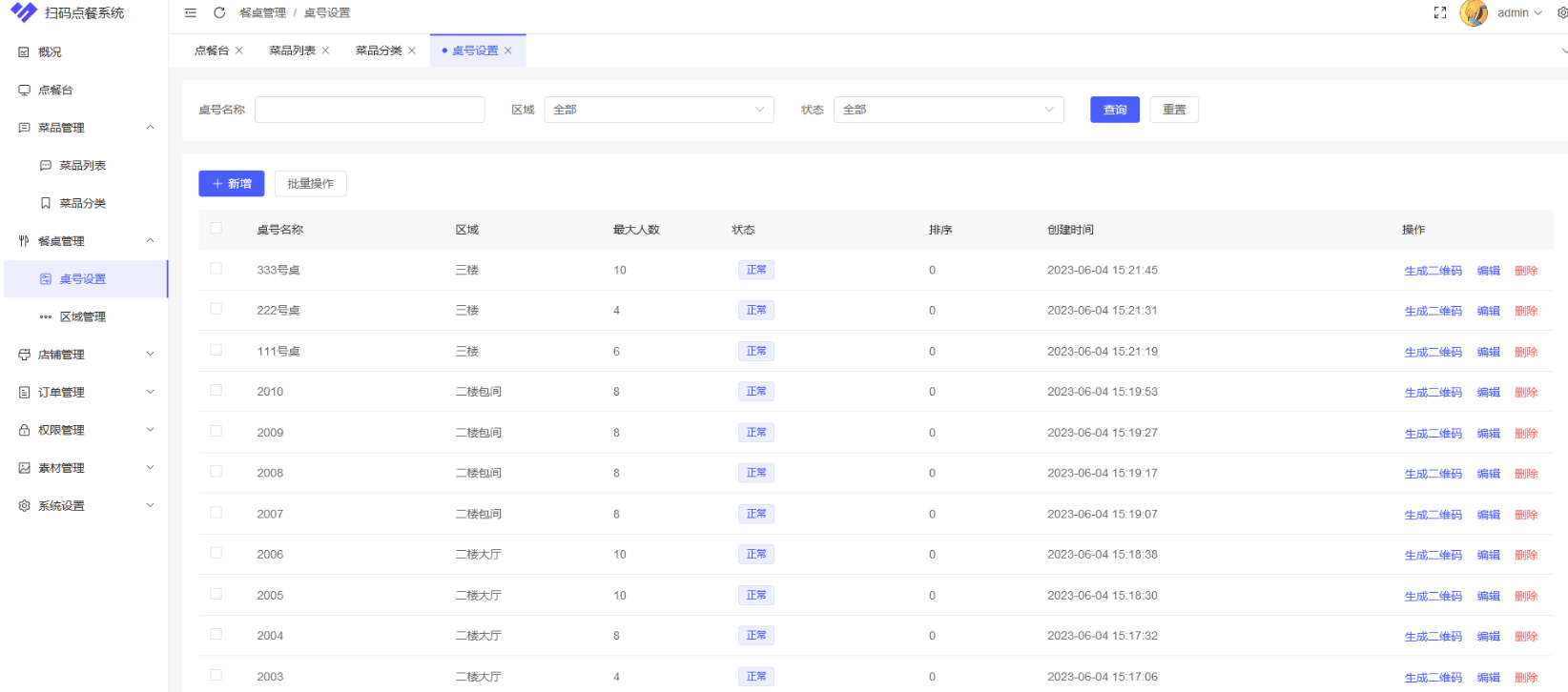Viewport: 1568px width, 692px height.
Task: Switch to the 点餐台 tab
Action: coord(212,51)
